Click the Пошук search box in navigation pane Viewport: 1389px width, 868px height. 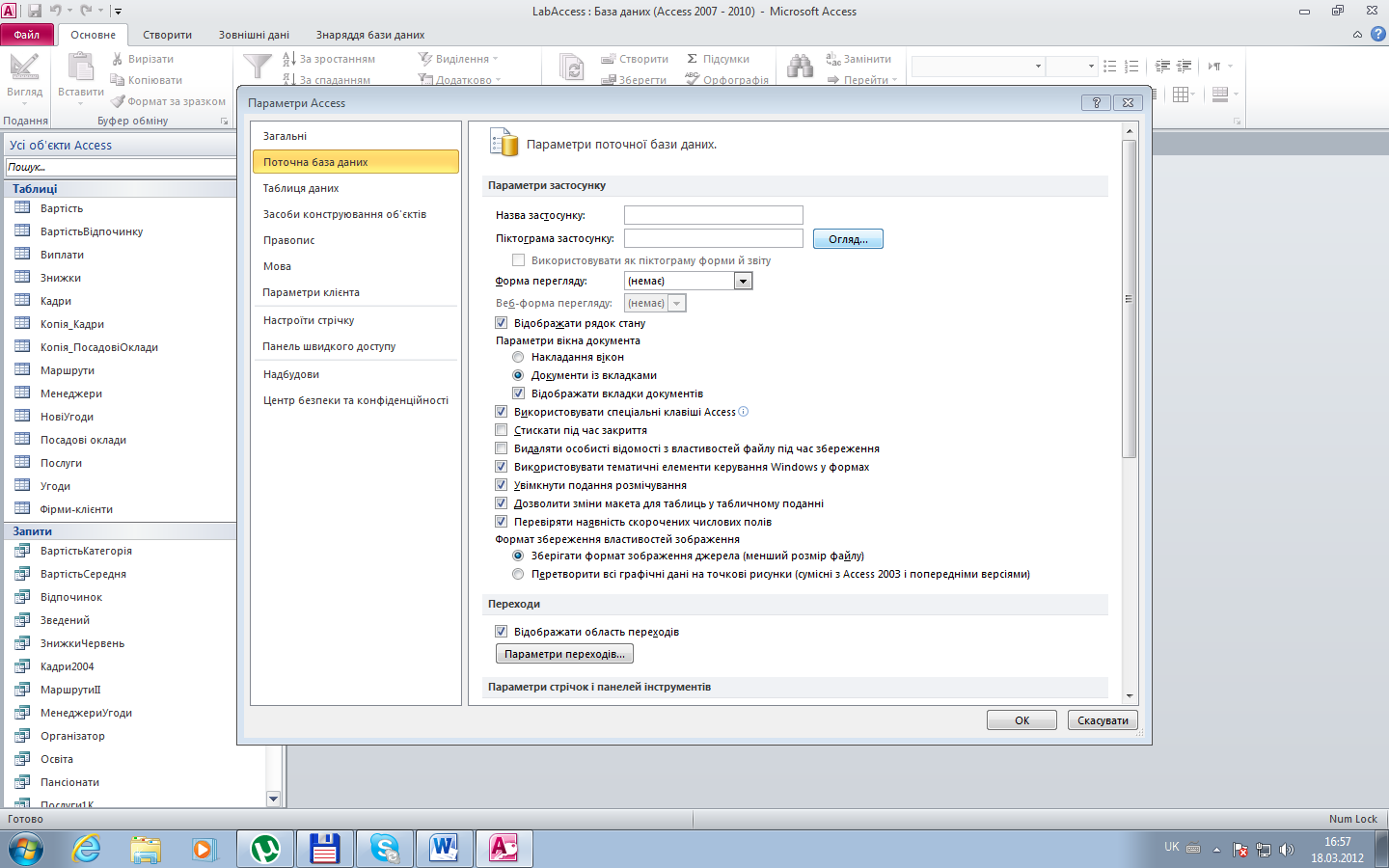click(121, 167)
